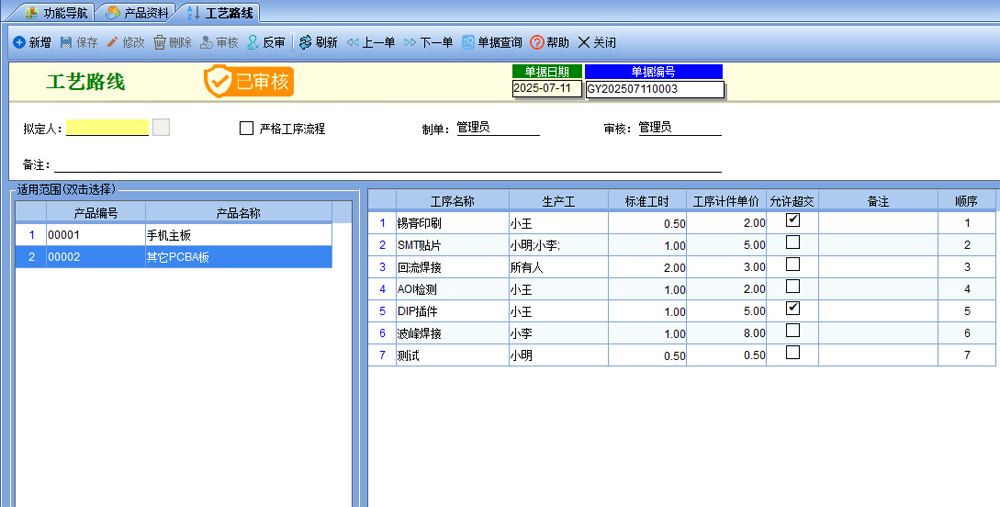Toggle 允许超交 for DIP插件 row
Viewport: 1000px width, 507px height.
point(793,309)
